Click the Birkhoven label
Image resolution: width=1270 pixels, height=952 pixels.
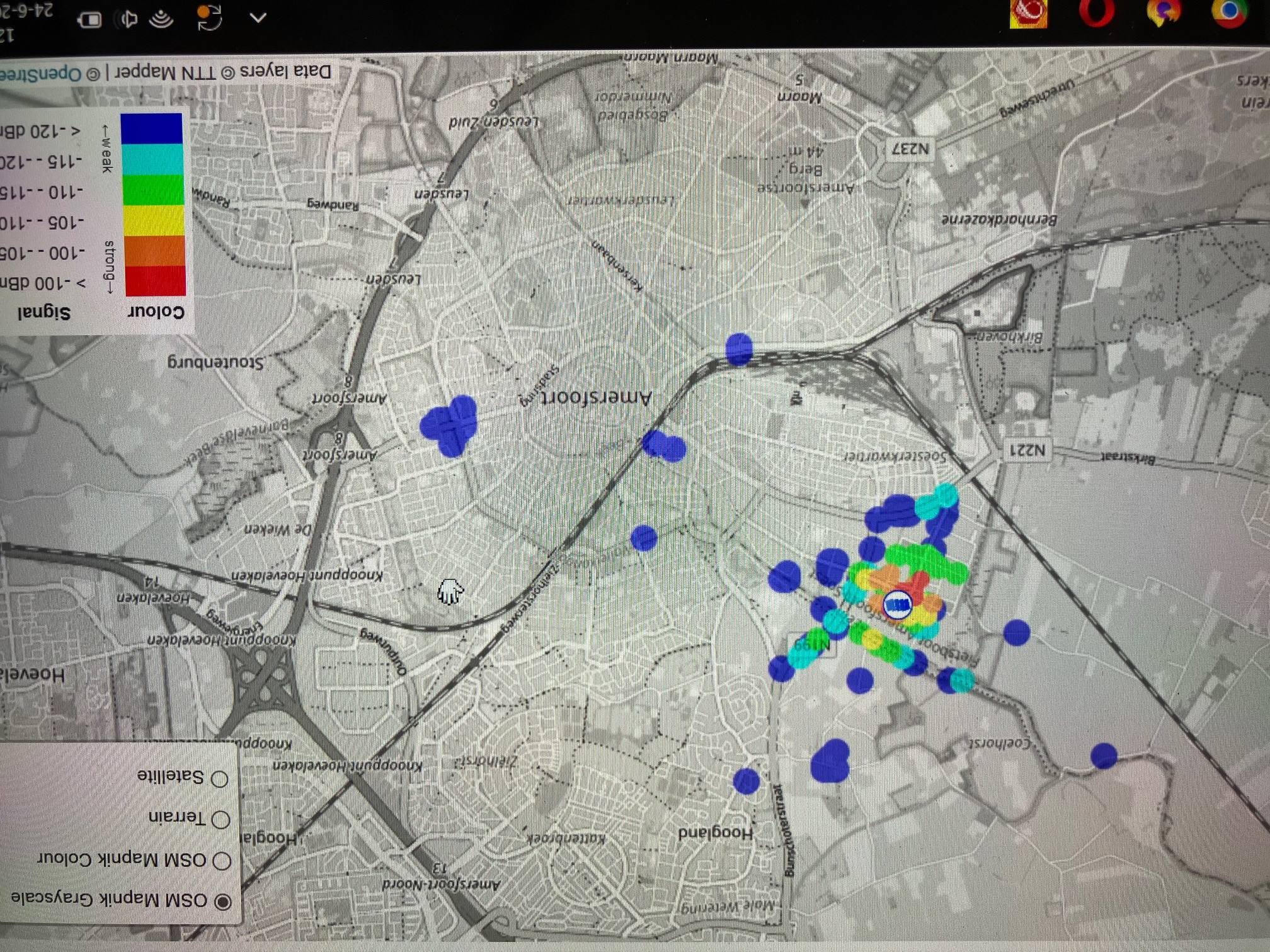tap(1010, 337)
